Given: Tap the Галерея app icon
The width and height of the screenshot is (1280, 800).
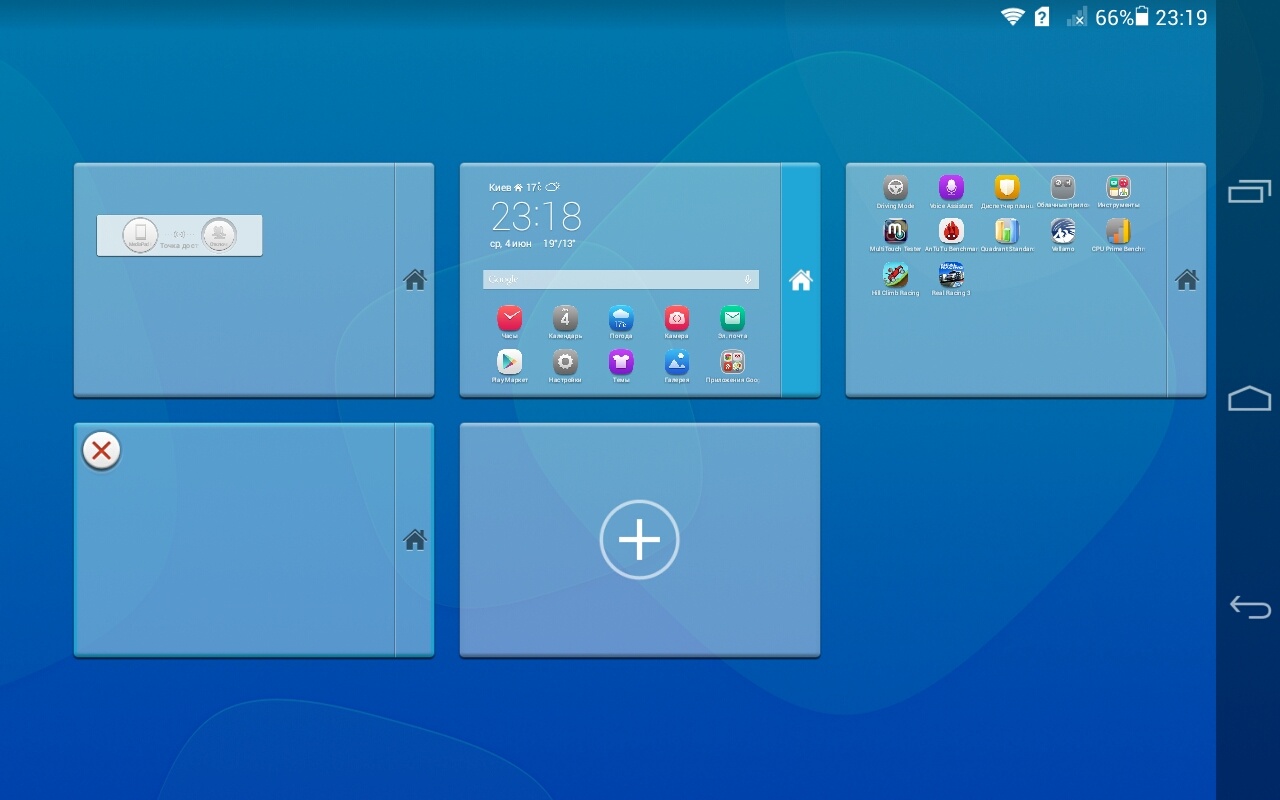Looking at the screenshot, I should (x=677, y=362).
